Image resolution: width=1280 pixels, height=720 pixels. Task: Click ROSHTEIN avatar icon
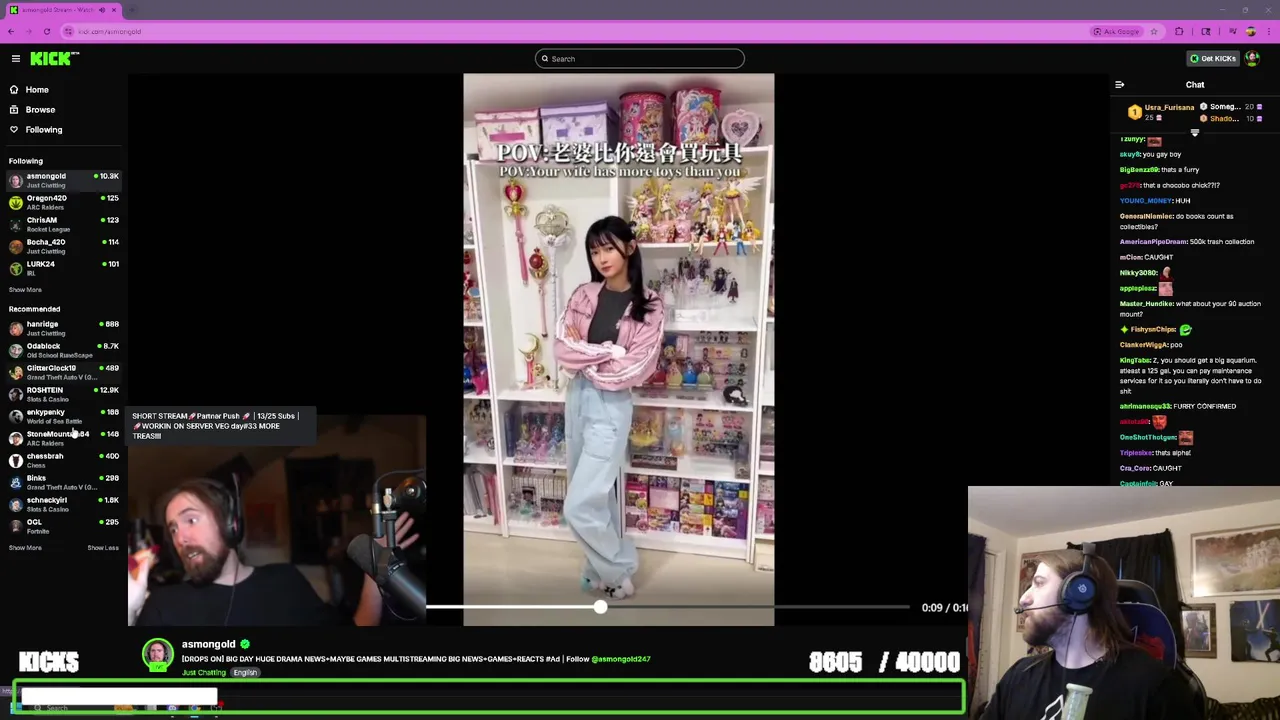click(x=16, y=394)
